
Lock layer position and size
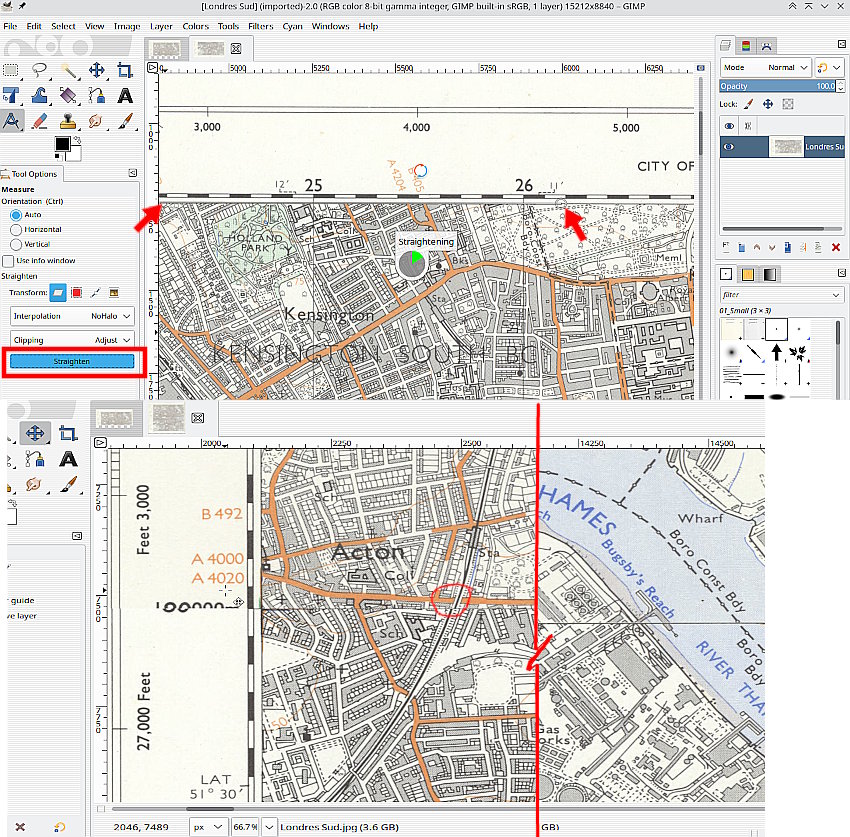click(x=768, y=104)
